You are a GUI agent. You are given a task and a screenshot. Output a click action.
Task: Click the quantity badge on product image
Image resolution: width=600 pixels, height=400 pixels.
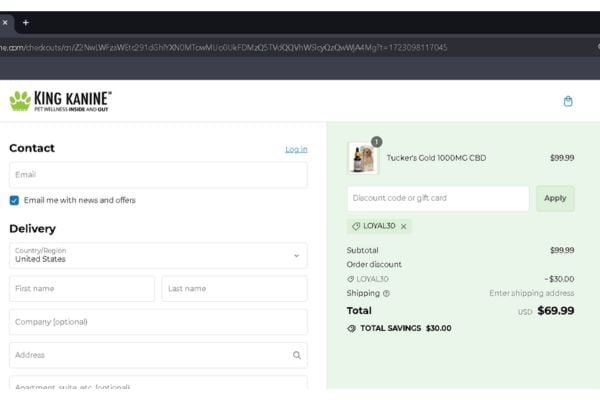coord(377,142)
